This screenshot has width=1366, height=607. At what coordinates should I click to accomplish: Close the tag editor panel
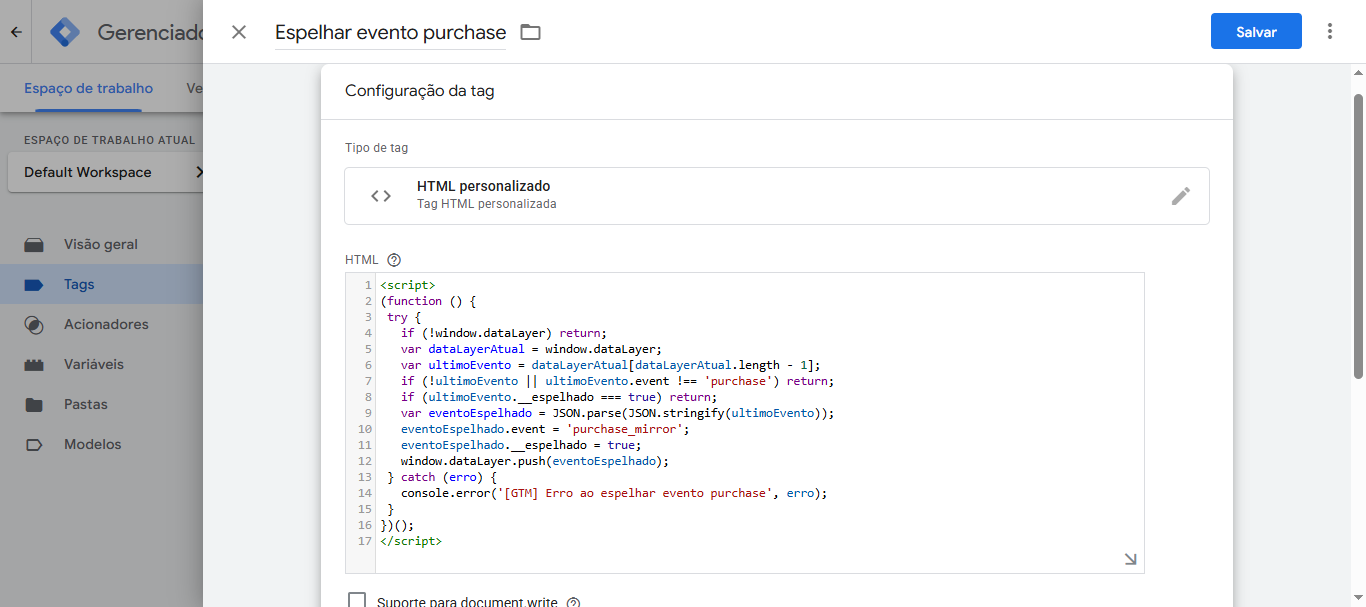click(239, 32)
